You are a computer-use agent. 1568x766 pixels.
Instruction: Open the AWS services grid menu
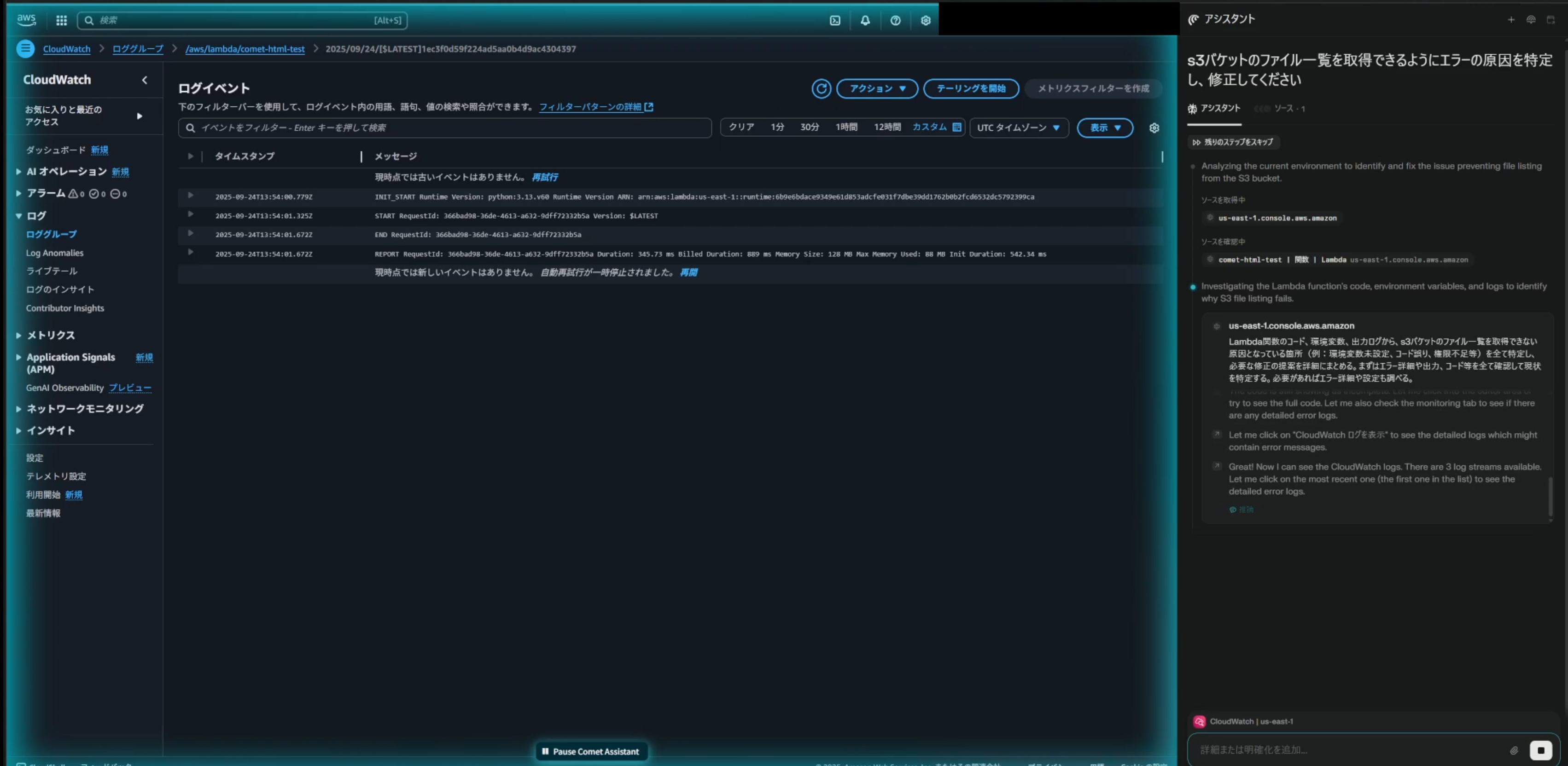tap(62, 21)
